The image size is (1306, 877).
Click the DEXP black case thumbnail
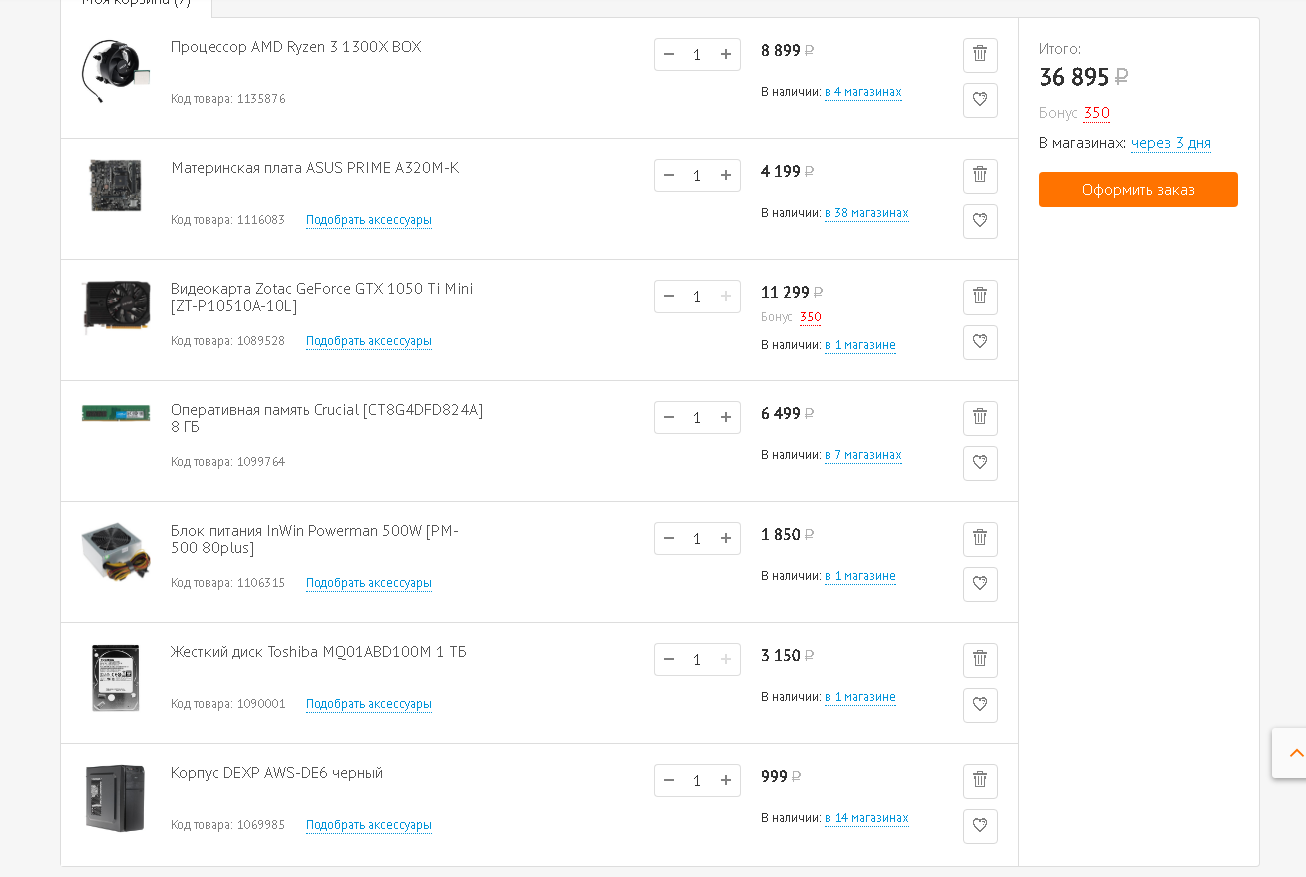coord(116,798)
